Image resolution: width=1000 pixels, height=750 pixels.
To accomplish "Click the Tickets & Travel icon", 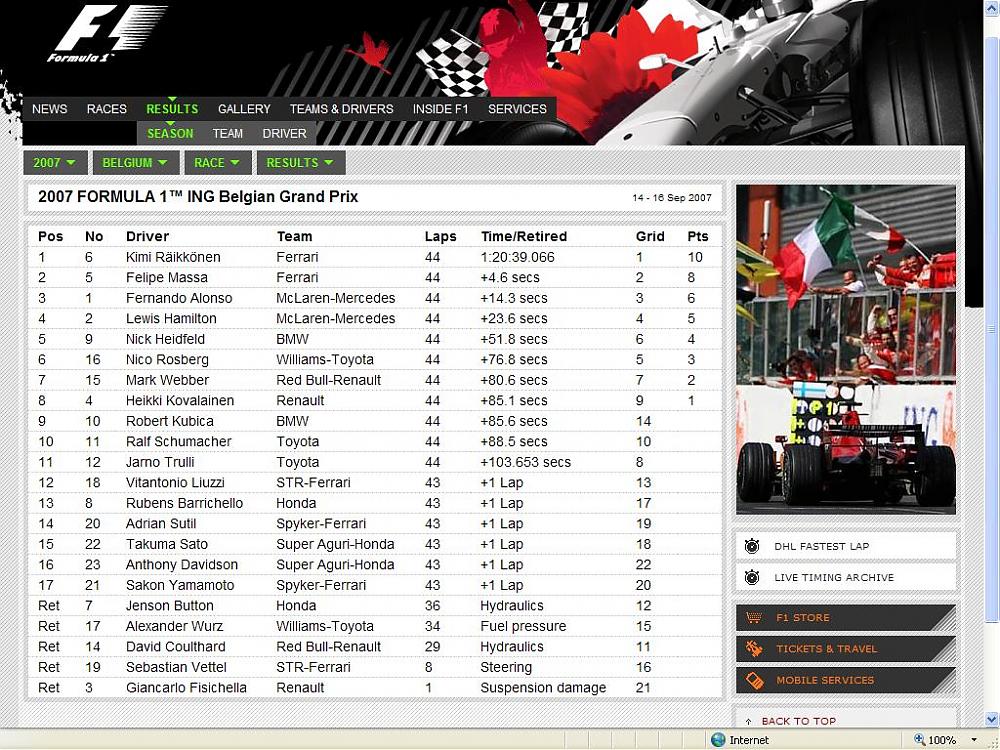I will (x=754, y=649).
